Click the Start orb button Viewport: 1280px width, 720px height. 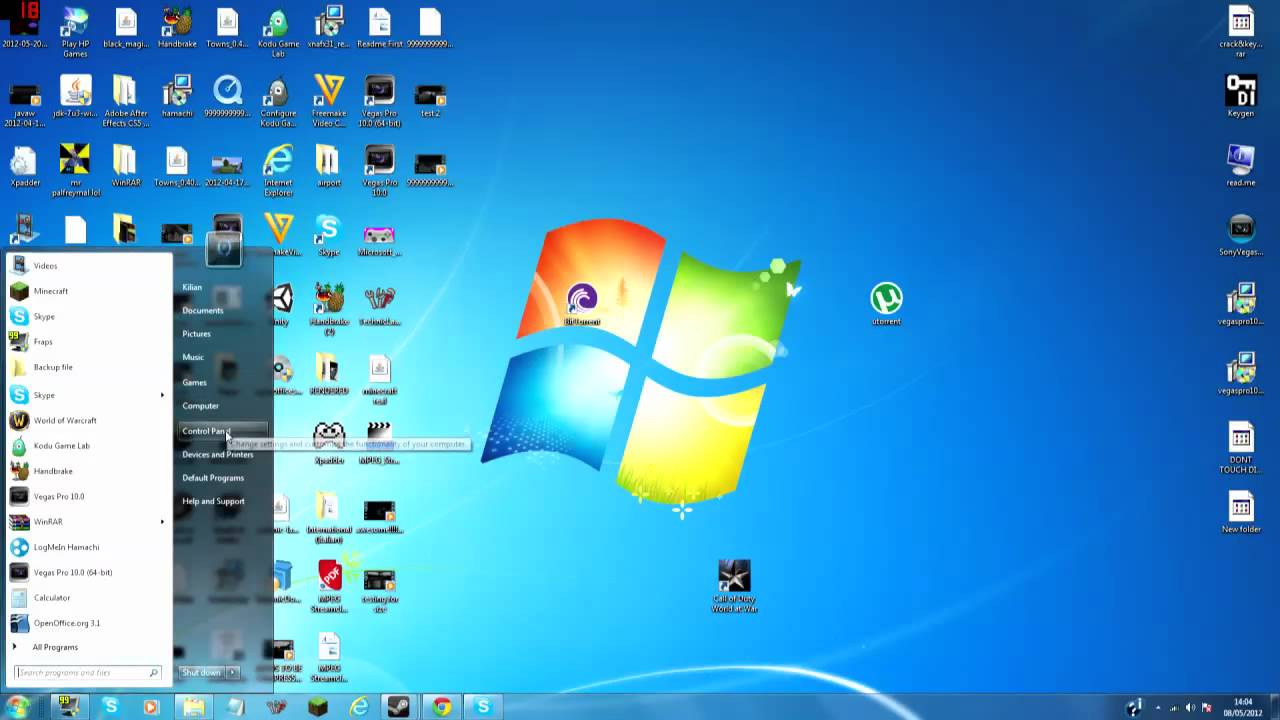(18, 707)
